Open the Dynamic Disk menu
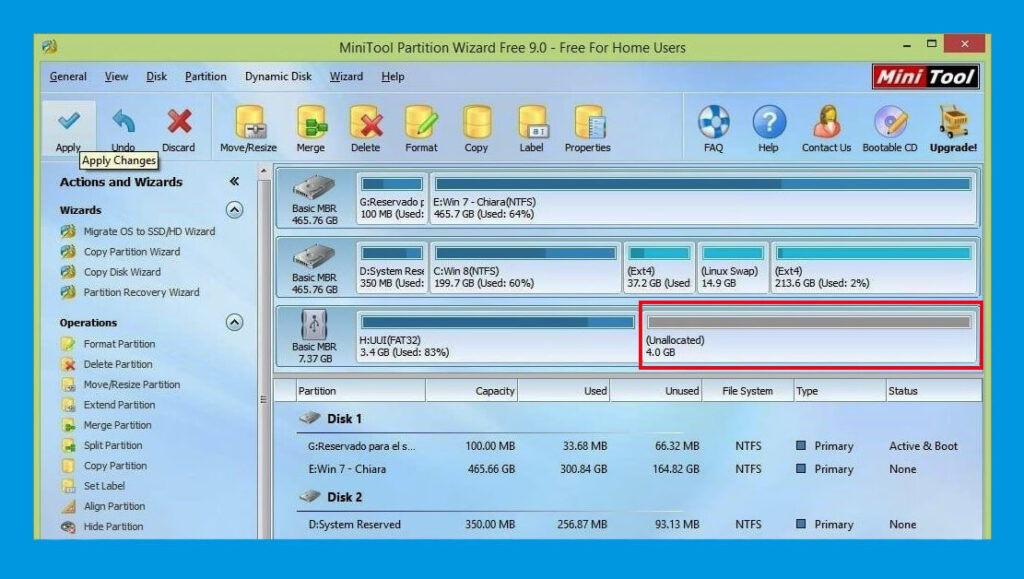Image resolution: width=1024 pixels, height=579 pixels. pos(278,76)
